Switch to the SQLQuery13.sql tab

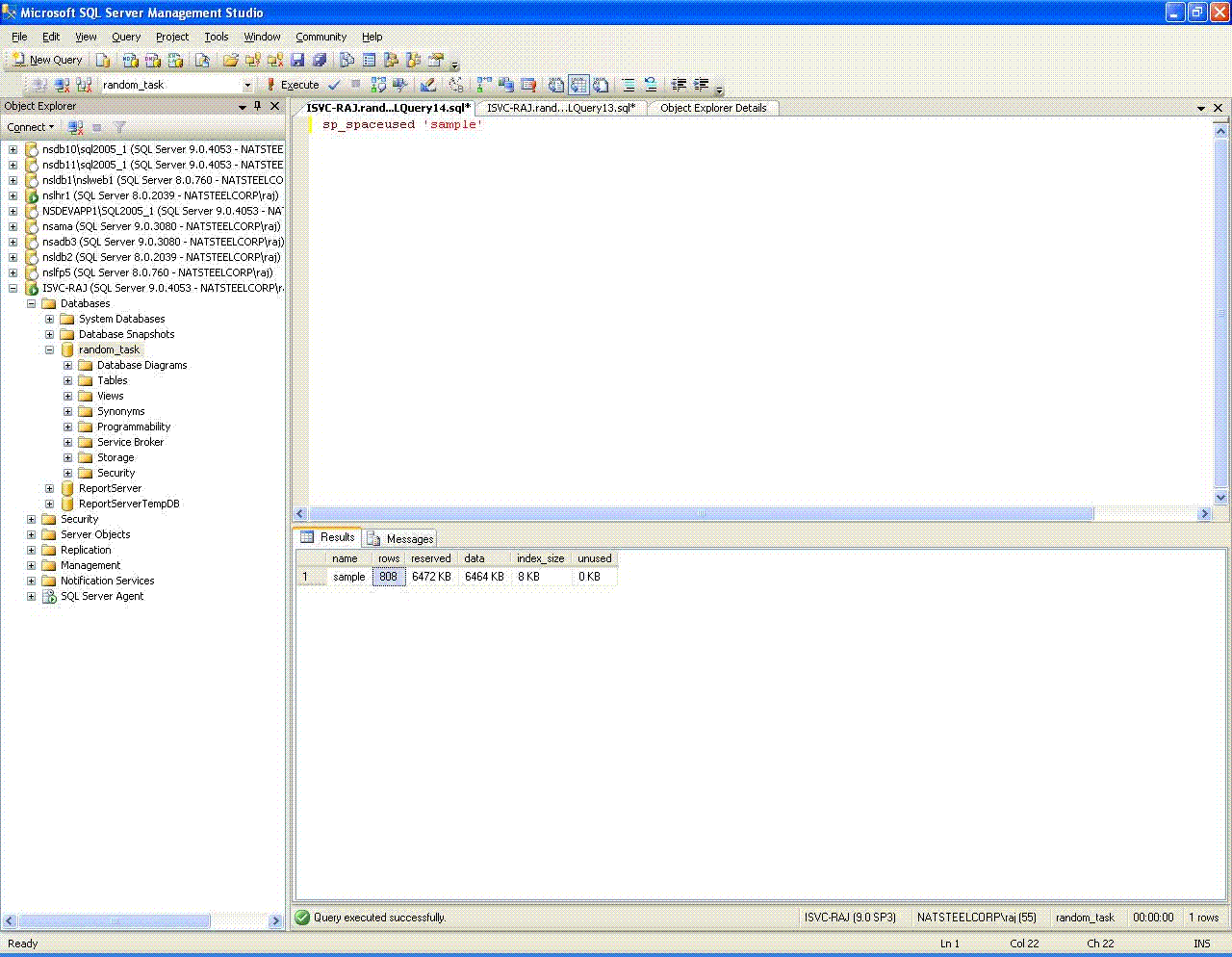[560, 108]
